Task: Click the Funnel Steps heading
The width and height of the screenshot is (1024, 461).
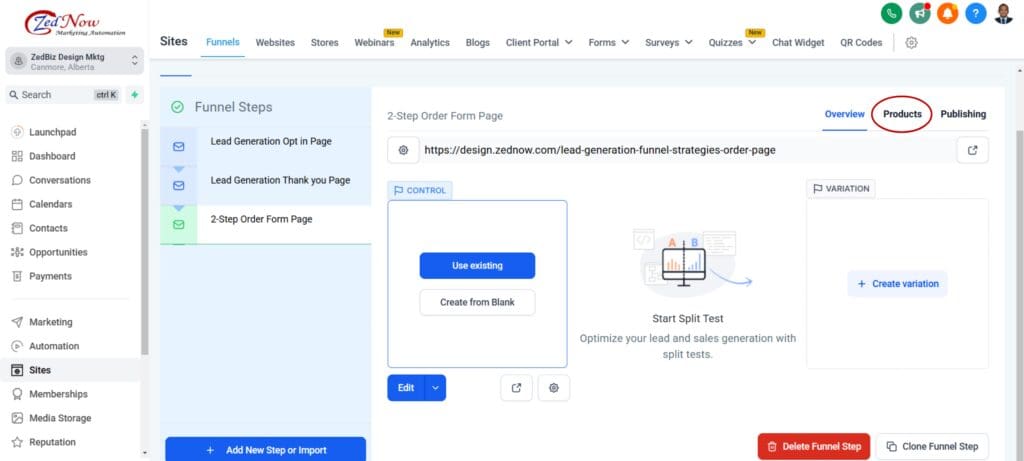Action: [x=233, y=107]
